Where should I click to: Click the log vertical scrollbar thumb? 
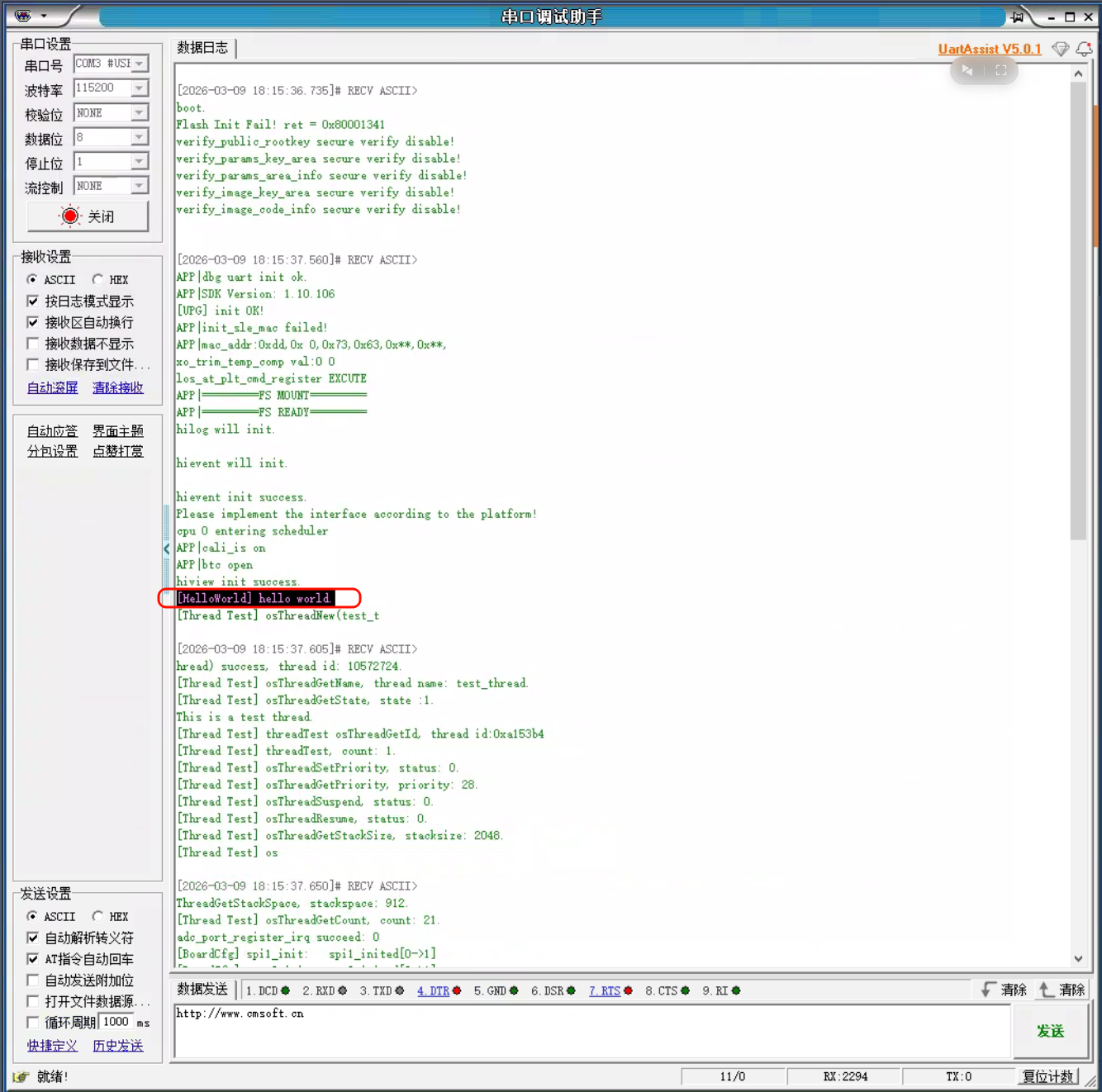[x=1078, y=310]
